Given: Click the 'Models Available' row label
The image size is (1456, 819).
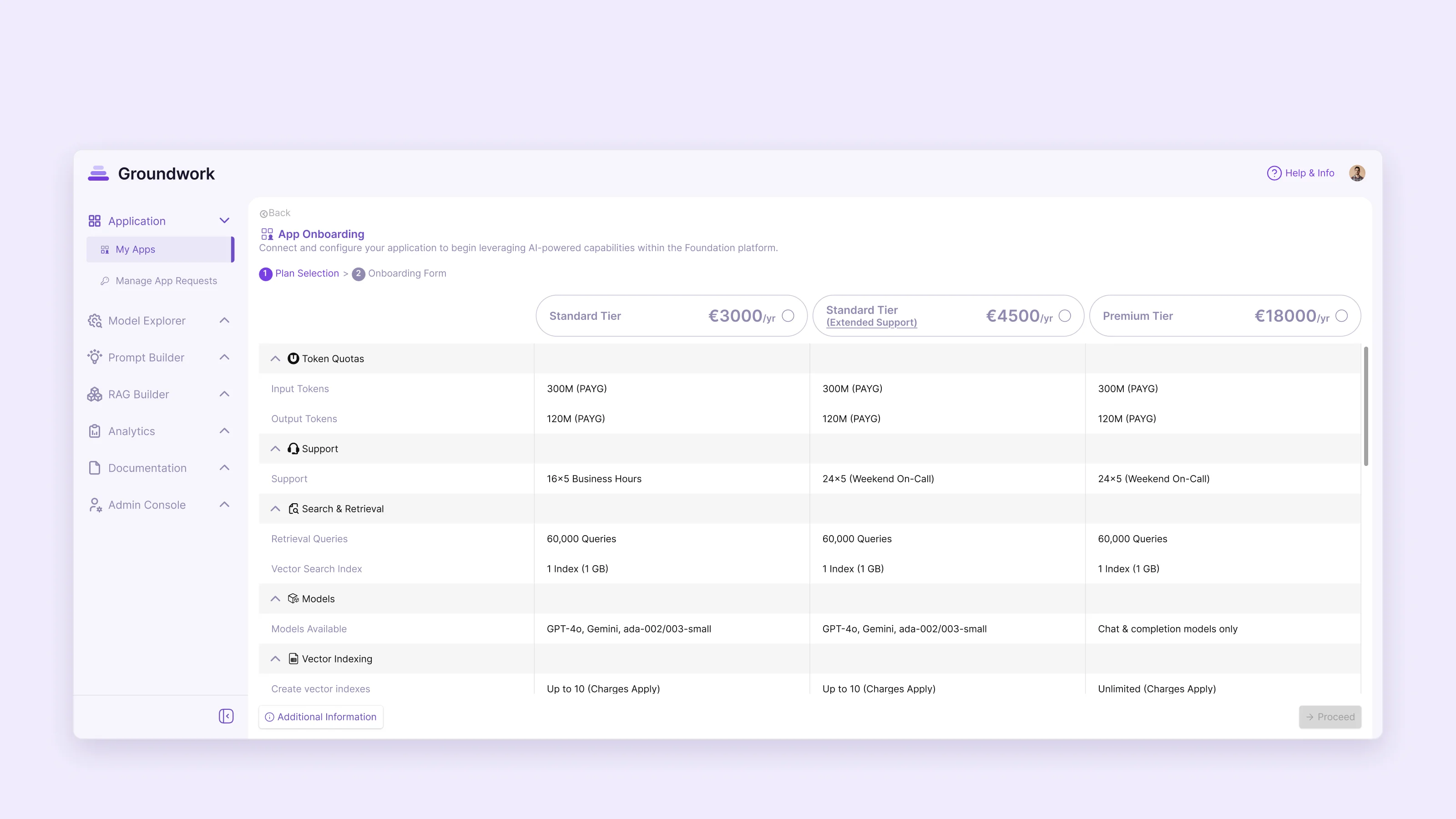Looking at the screenshot, I should [309, 629].
